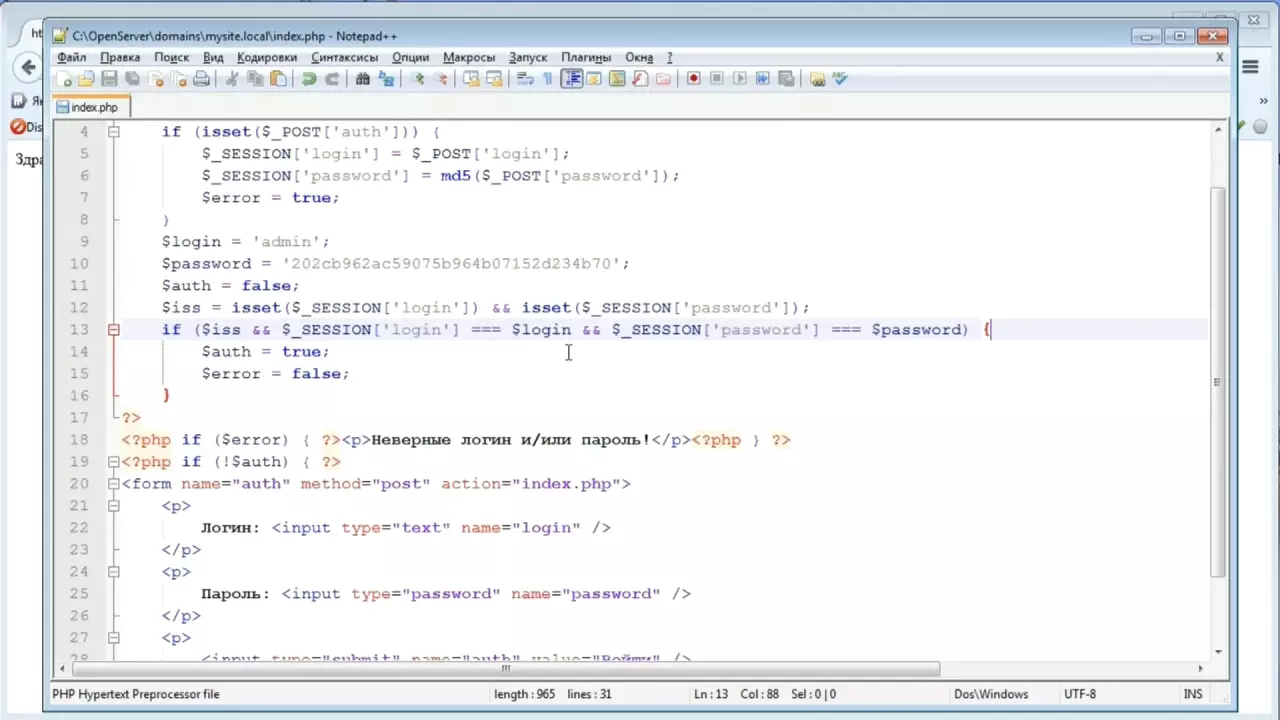The image size is (1280, 720).
Task: Collapse the fold at line 19
Action: pyautogui.click(x=113, y=461)
